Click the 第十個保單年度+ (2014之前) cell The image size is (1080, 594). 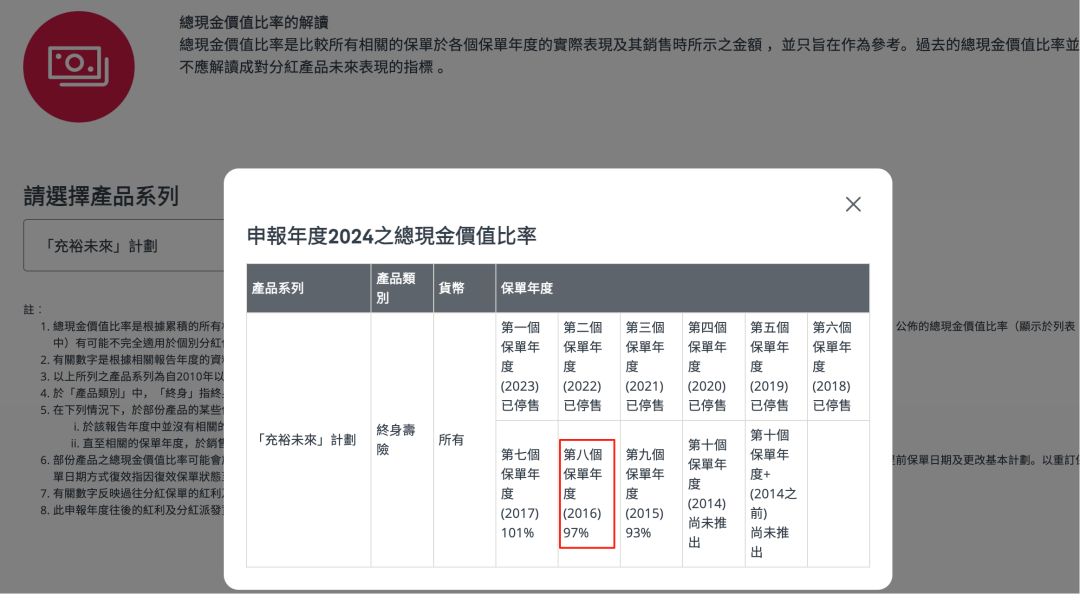click(775, 494)
